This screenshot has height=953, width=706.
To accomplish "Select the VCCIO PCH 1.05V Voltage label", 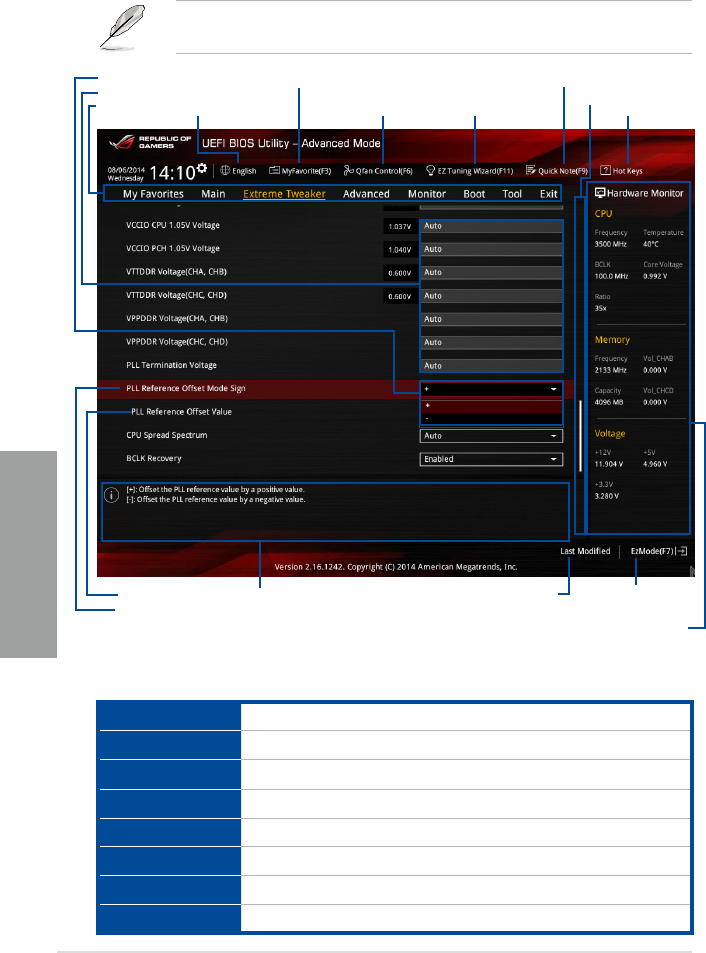I will (173, 249).
